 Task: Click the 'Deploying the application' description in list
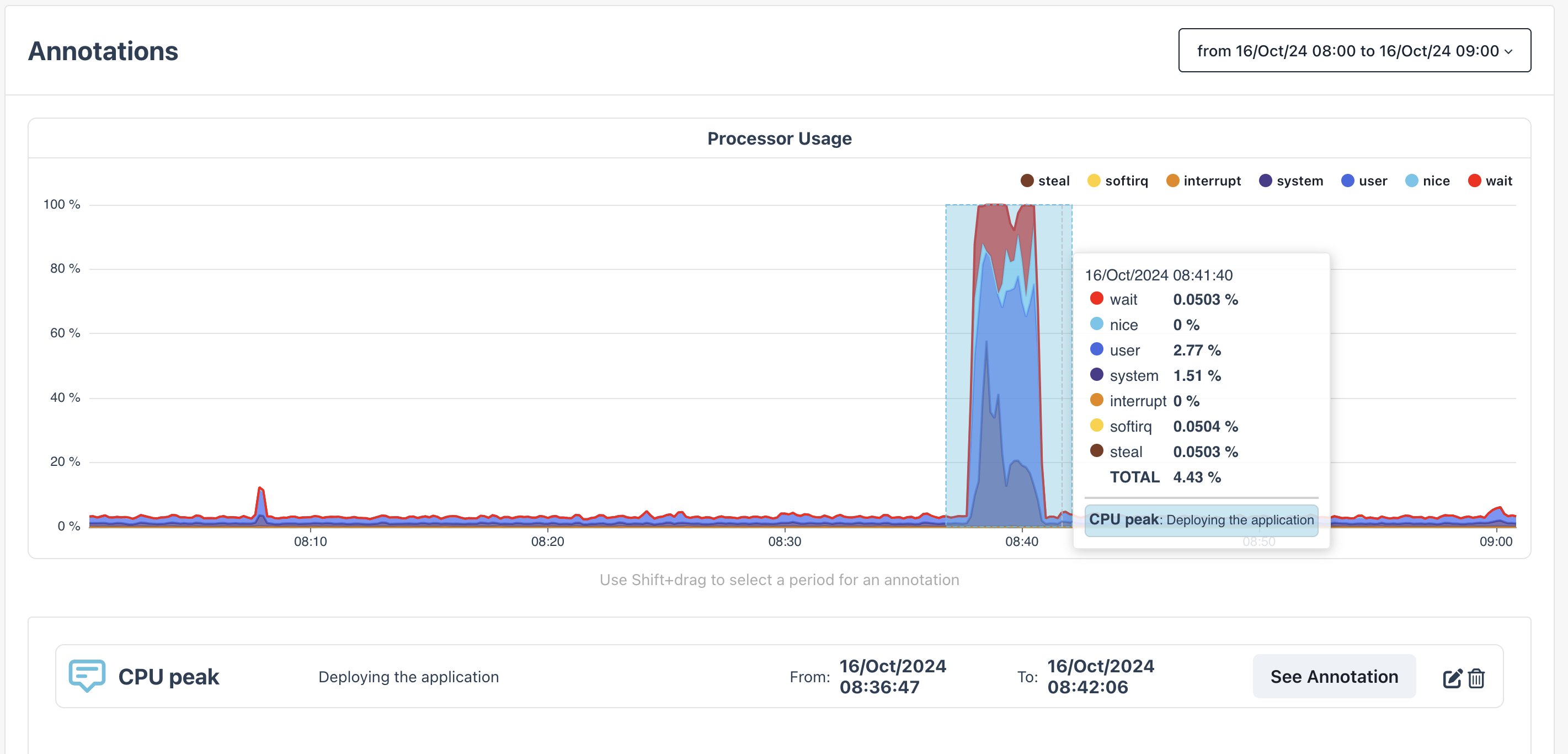point(408,677)
